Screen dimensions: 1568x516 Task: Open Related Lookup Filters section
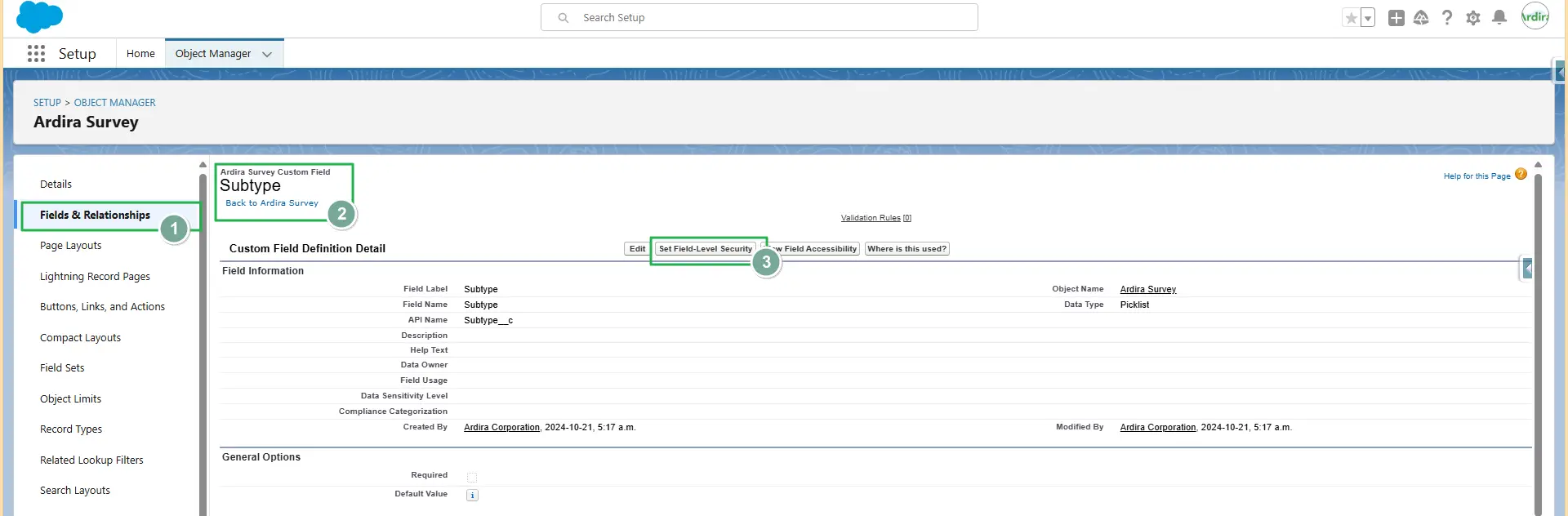(x=91, y=460)
